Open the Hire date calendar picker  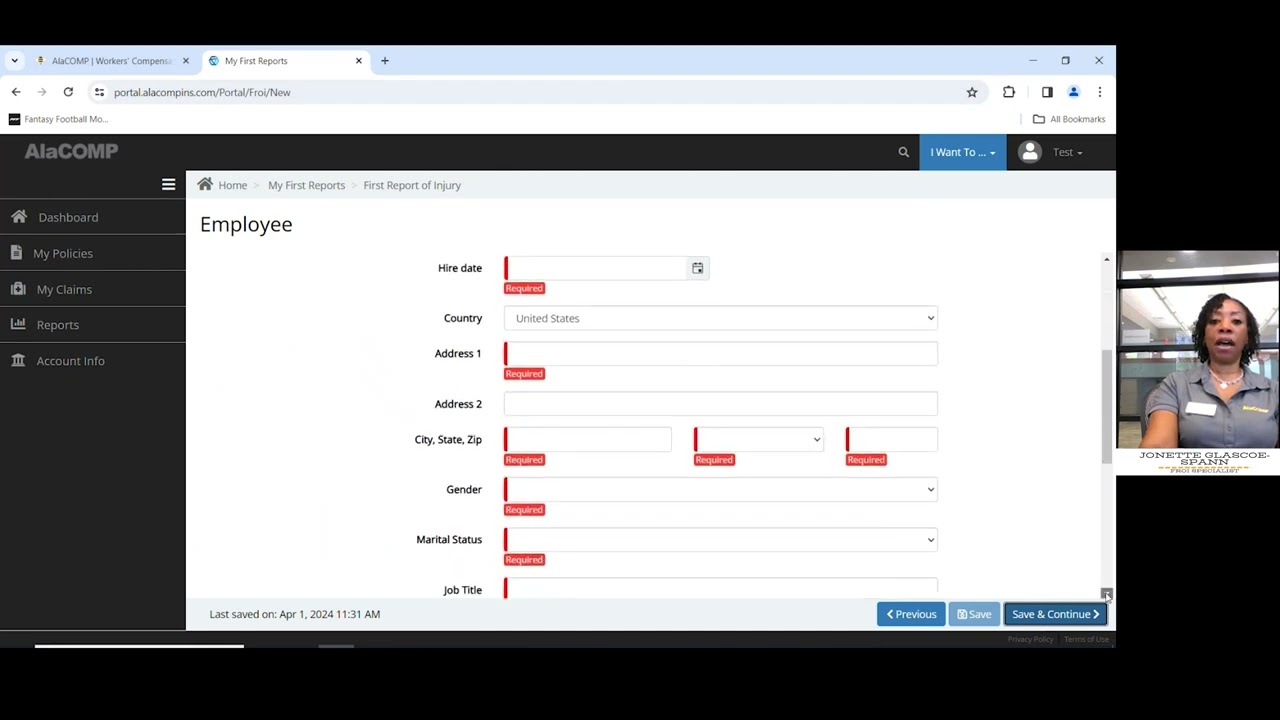697,268
